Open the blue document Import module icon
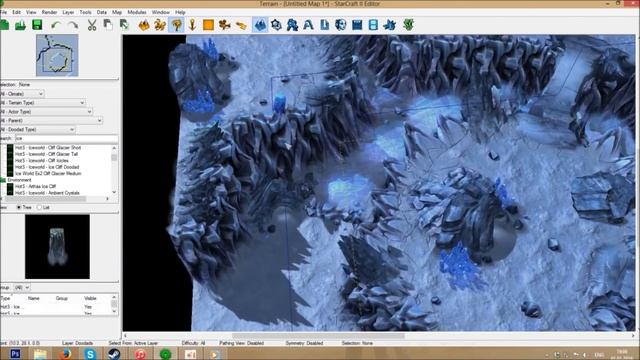This screenshot has width=640, height=360. click(x=324, y=25)
